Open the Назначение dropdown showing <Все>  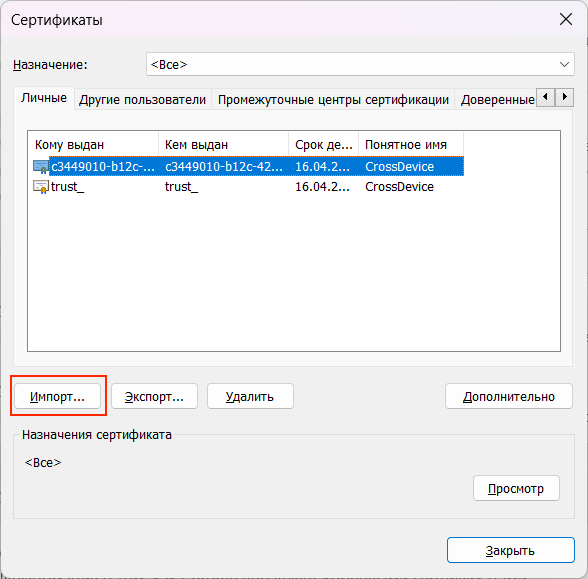click(x=360, y=64)
